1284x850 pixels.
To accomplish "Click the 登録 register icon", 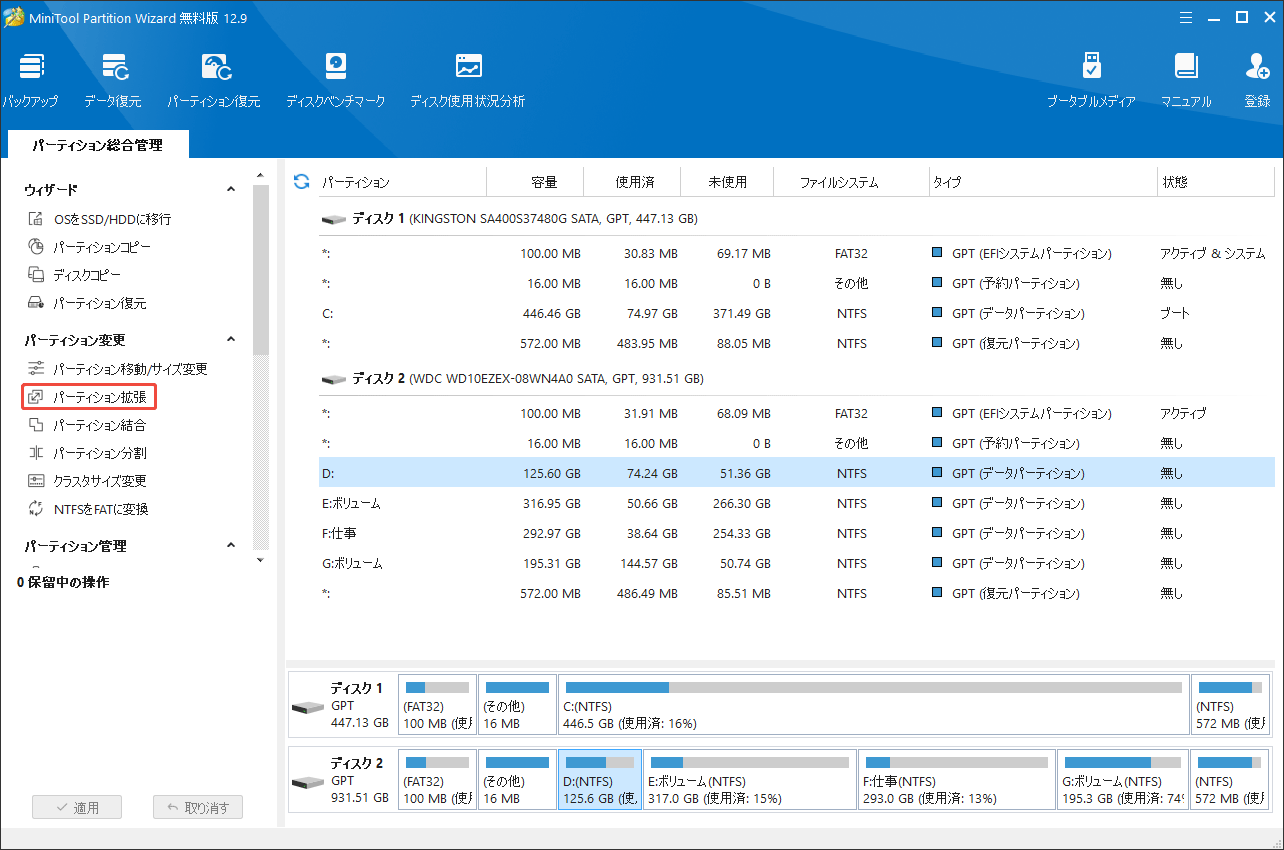I will point(1257,80).
